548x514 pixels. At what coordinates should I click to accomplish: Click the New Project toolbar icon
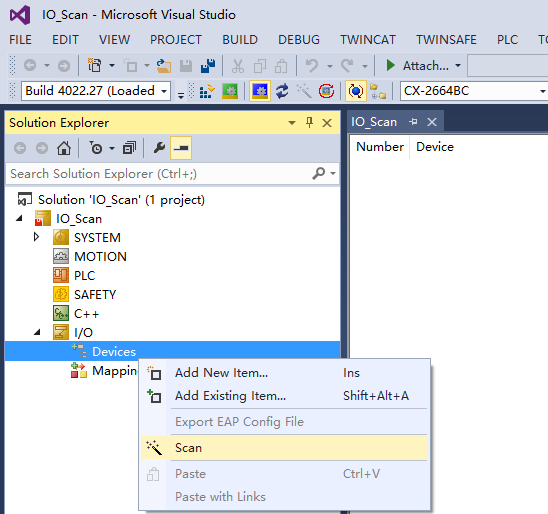pos(95,65)
